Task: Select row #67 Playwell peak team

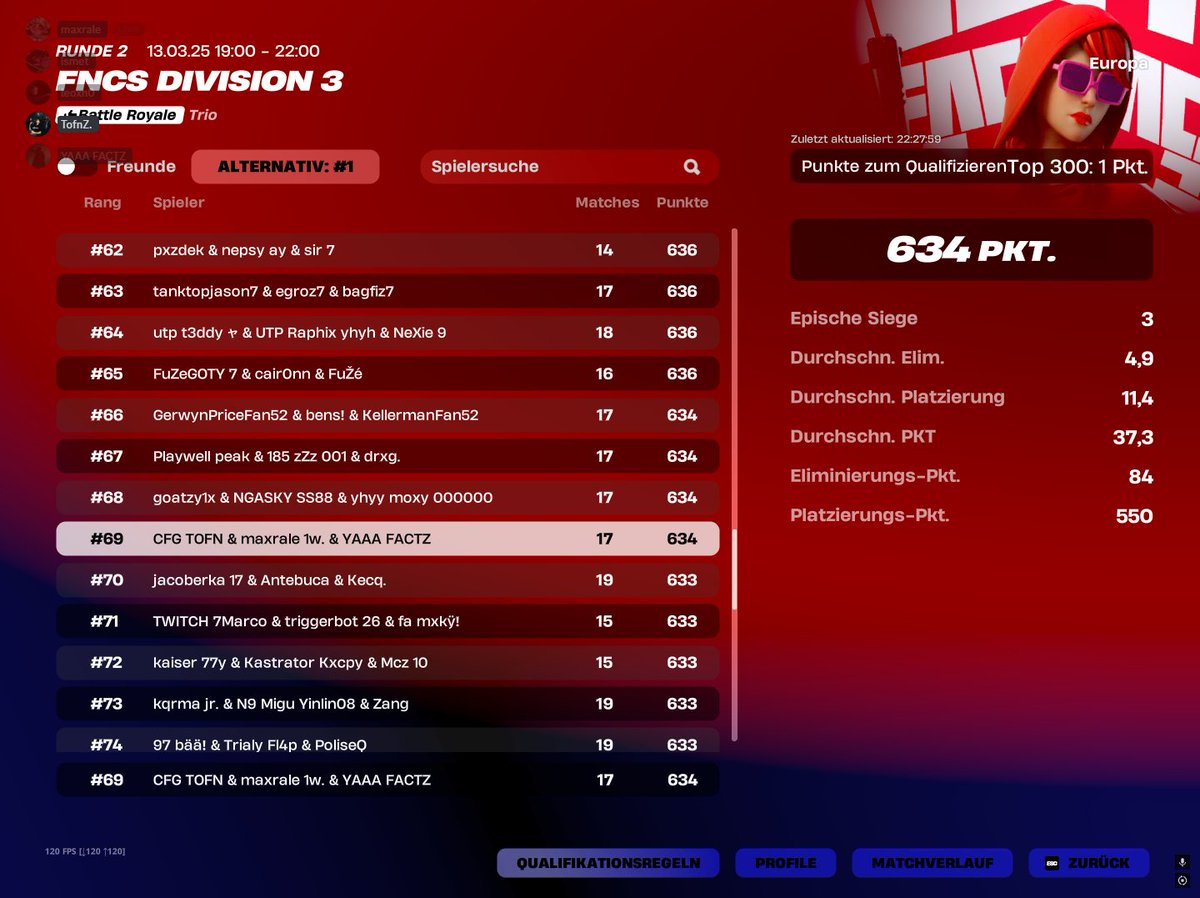Action: point(388,456)
